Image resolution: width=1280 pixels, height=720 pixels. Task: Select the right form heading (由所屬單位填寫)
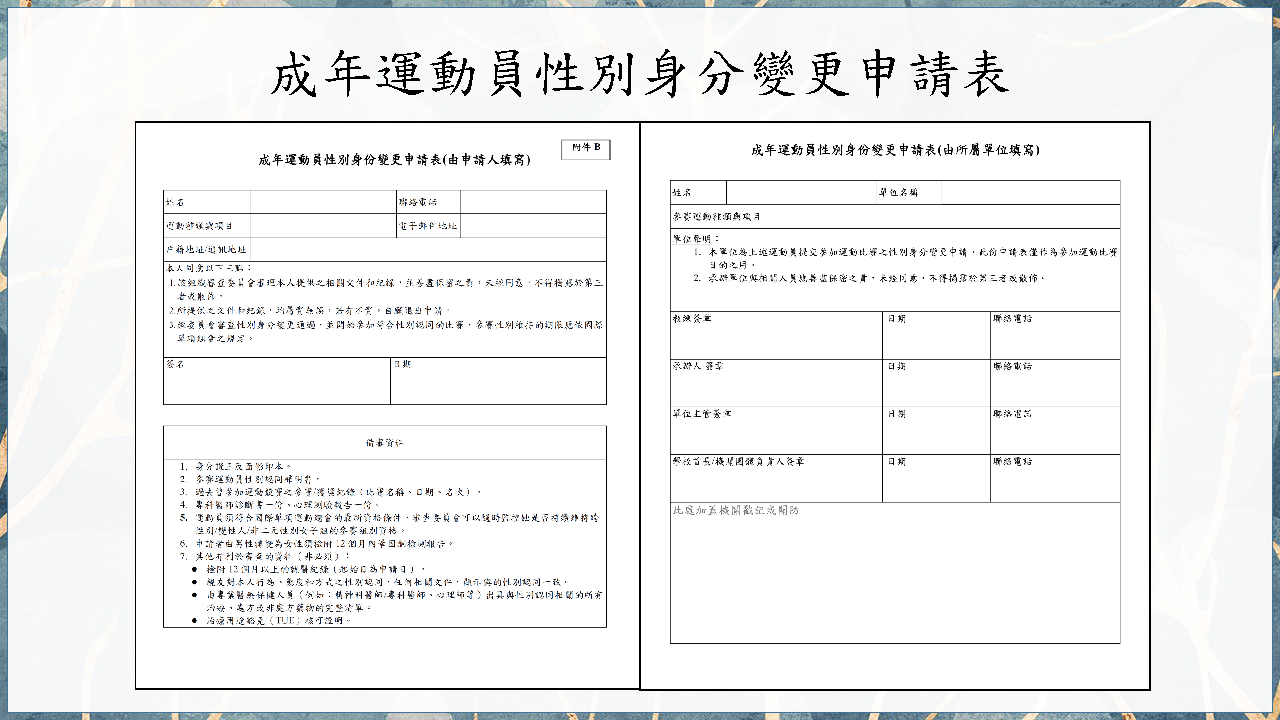(895, 150)
